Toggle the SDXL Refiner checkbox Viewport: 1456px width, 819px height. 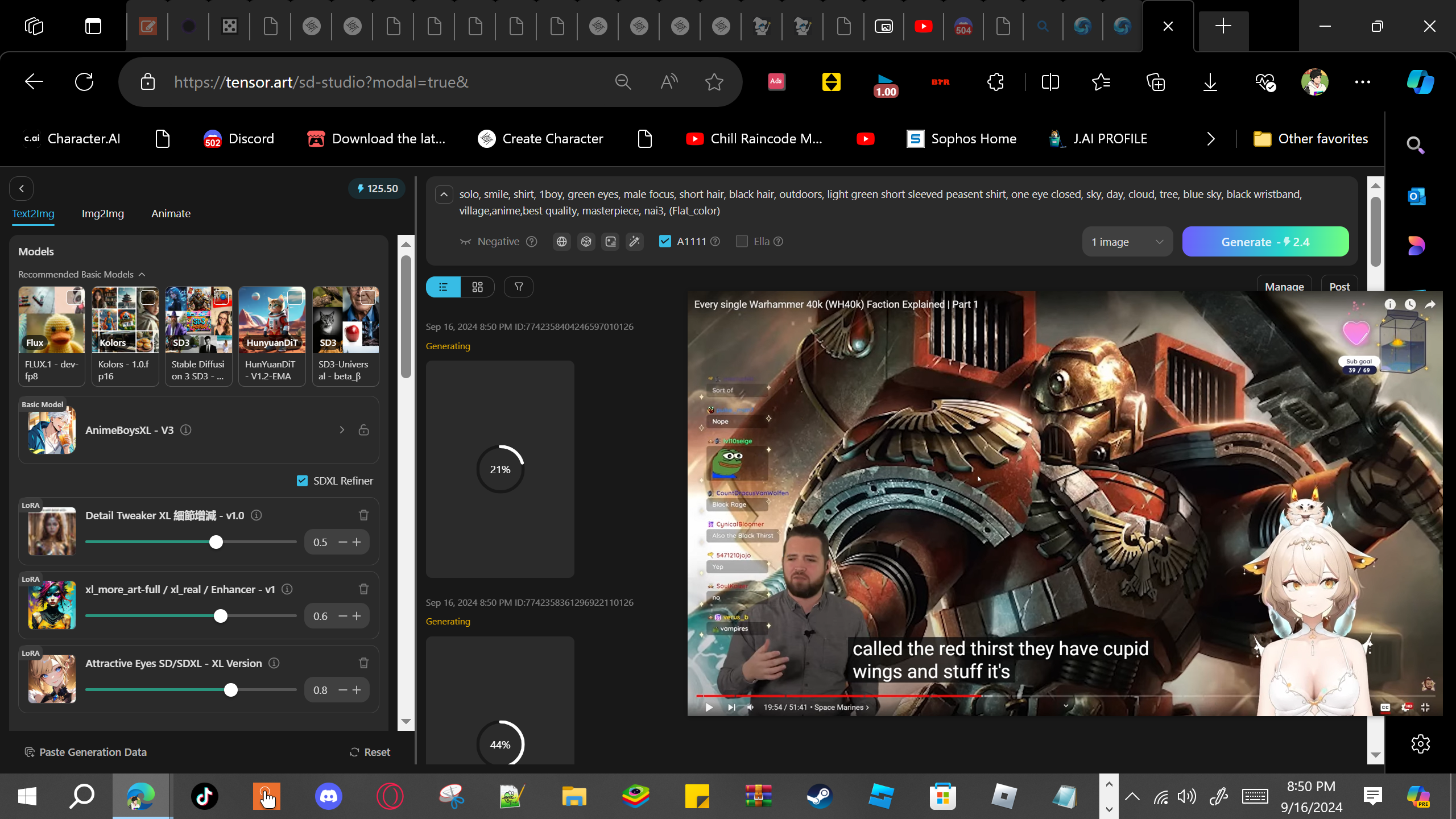click(x=302, y=481)
